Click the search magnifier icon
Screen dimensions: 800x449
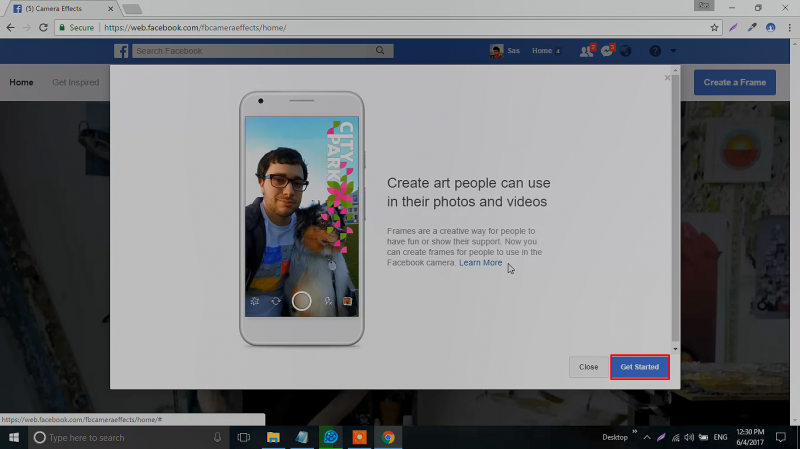click(380, 51)
